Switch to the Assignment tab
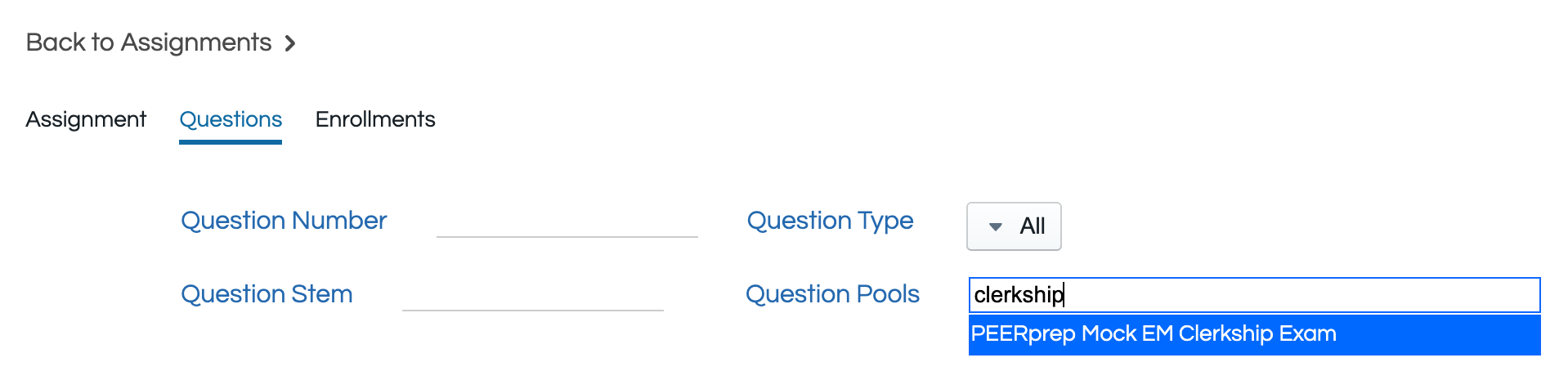 pyautogui.click(x=86, y=119)
